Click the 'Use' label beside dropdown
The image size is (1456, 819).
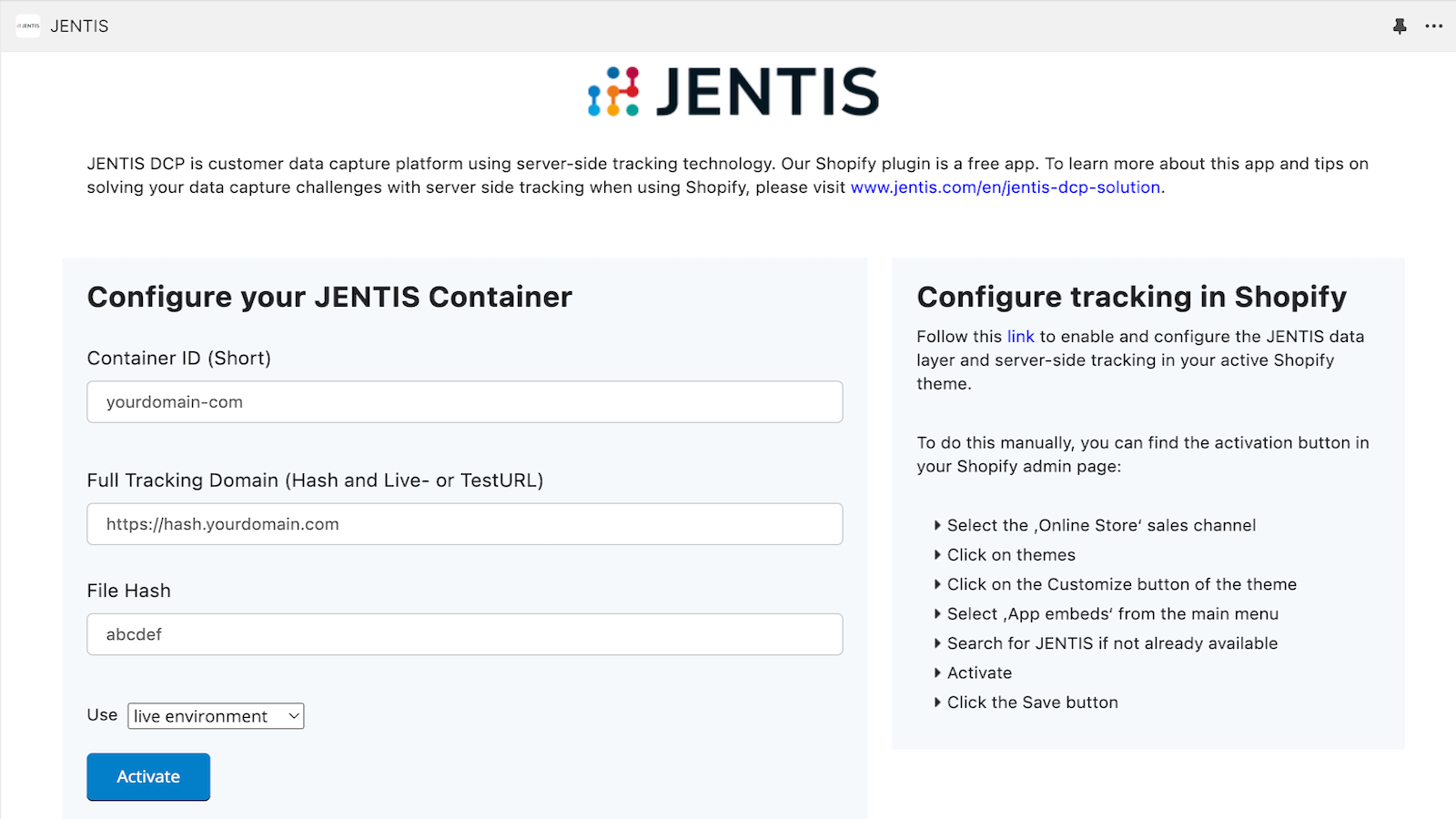(102, 715)
